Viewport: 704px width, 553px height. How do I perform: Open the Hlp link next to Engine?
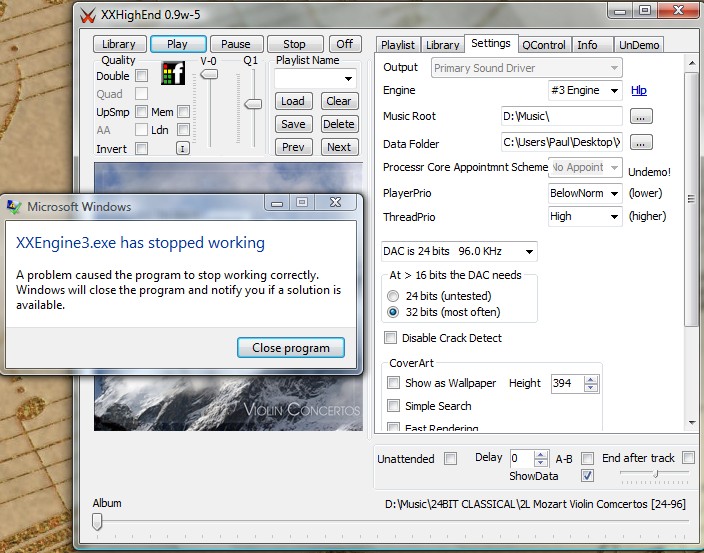[x=639, y=90]
